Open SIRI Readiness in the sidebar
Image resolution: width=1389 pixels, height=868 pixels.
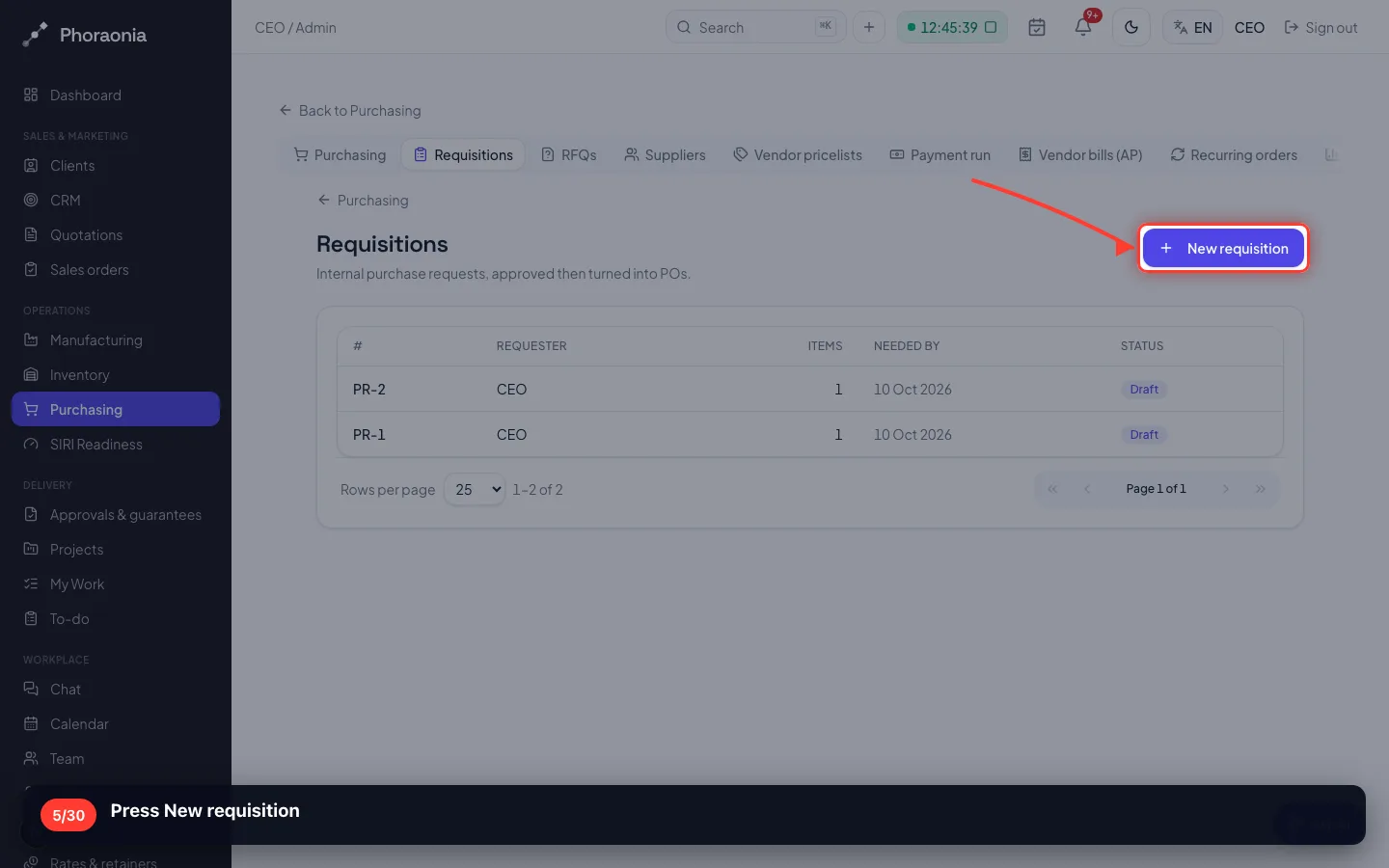(116, 445)
